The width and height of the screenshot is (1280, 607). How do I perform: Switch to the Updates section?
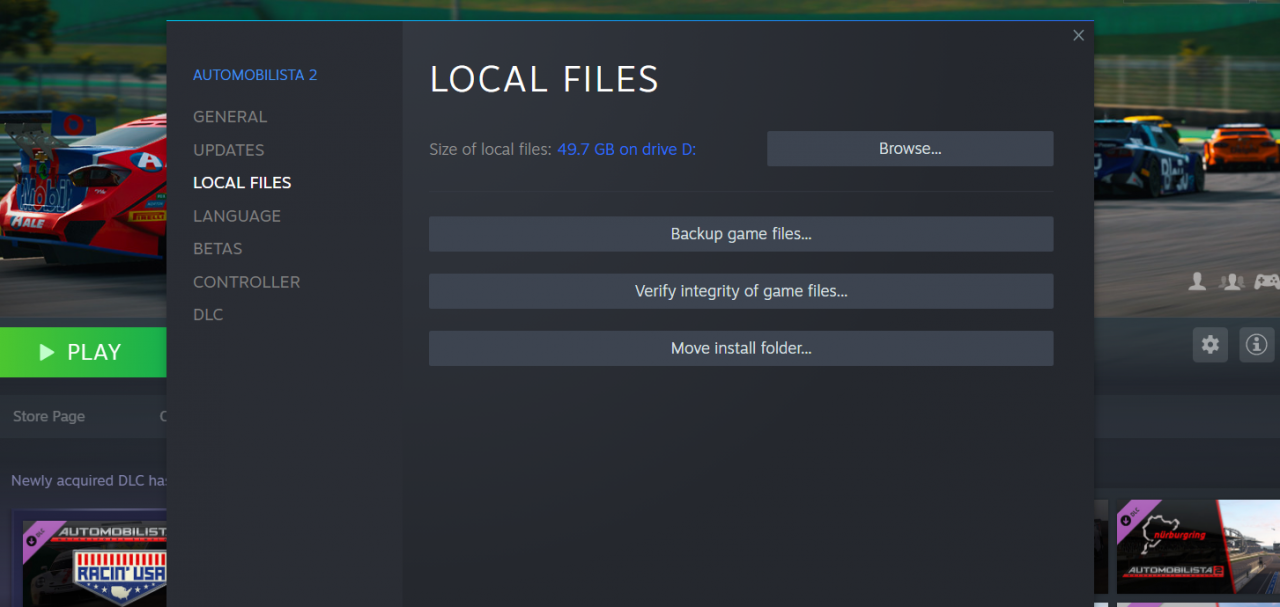coord(229,150)
